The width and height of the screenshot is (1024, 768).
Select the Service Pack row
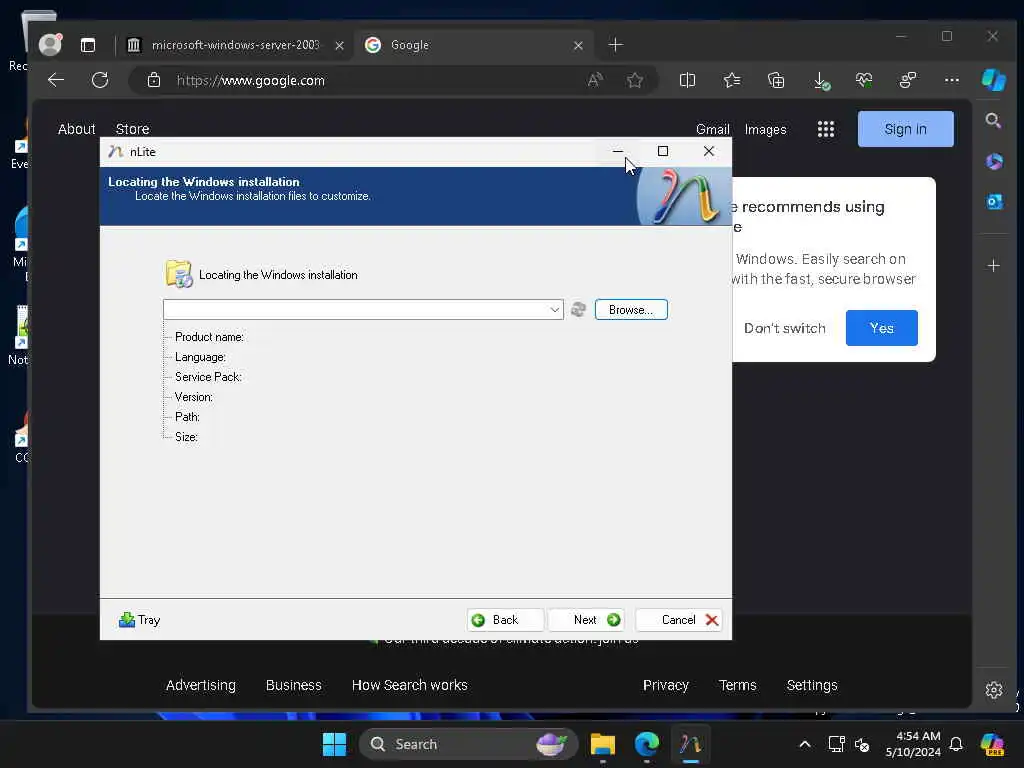pyautogui.click(x=208, y=377)
